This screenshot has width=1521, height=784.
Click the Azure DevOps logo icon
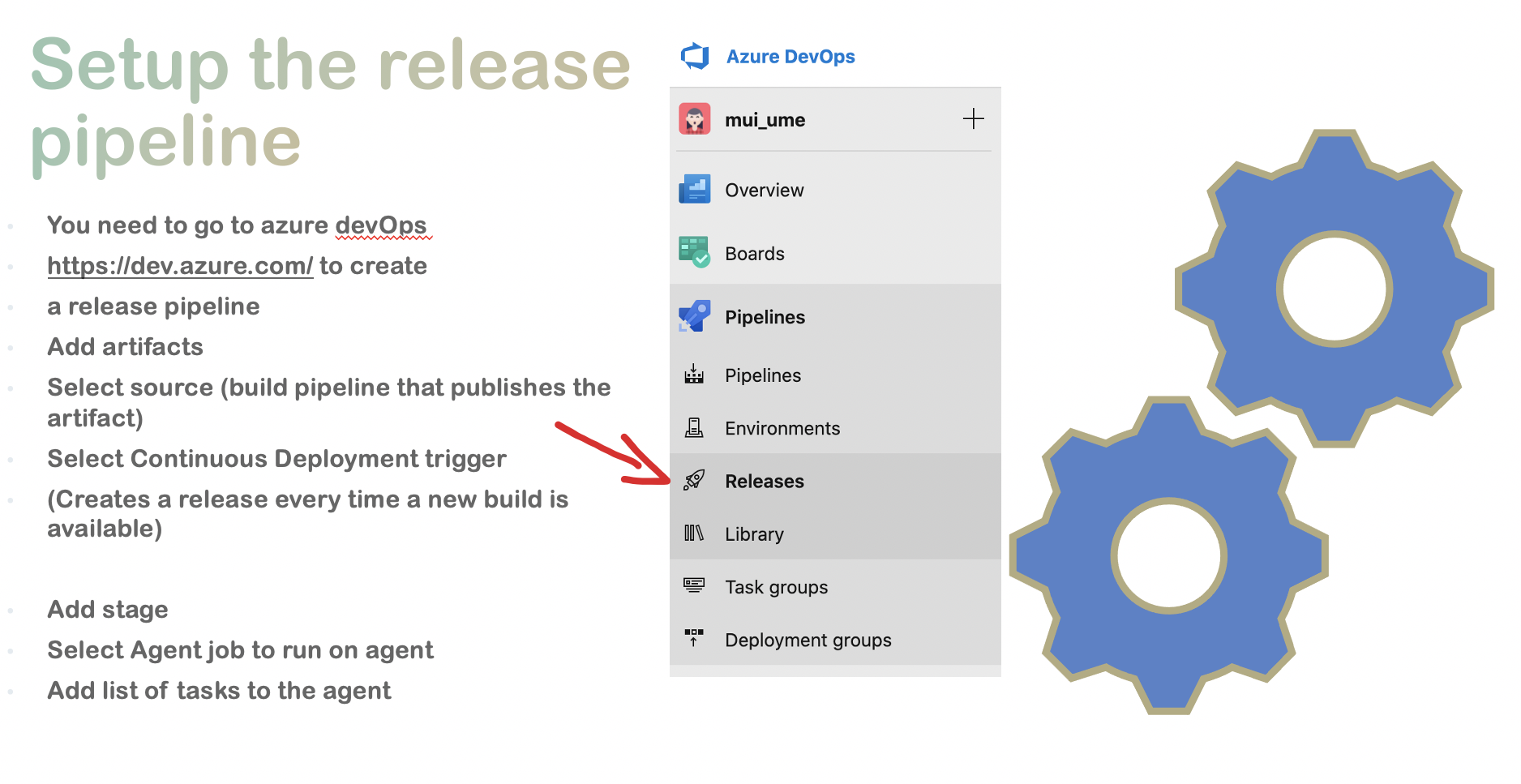tap(695, 56)
